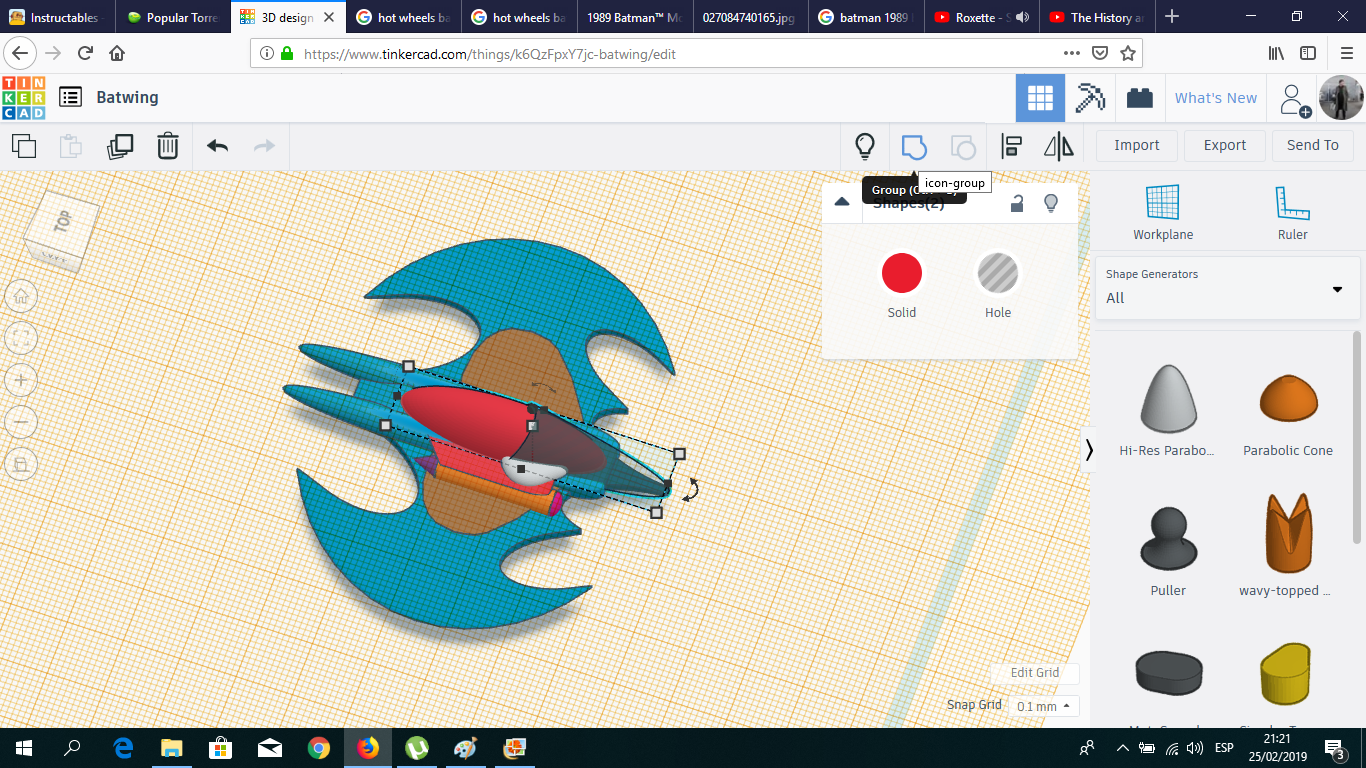Click the Ungroup icon
This screenshot has height=768, width=1366.
pyautogui.click(x=963, y=147)
